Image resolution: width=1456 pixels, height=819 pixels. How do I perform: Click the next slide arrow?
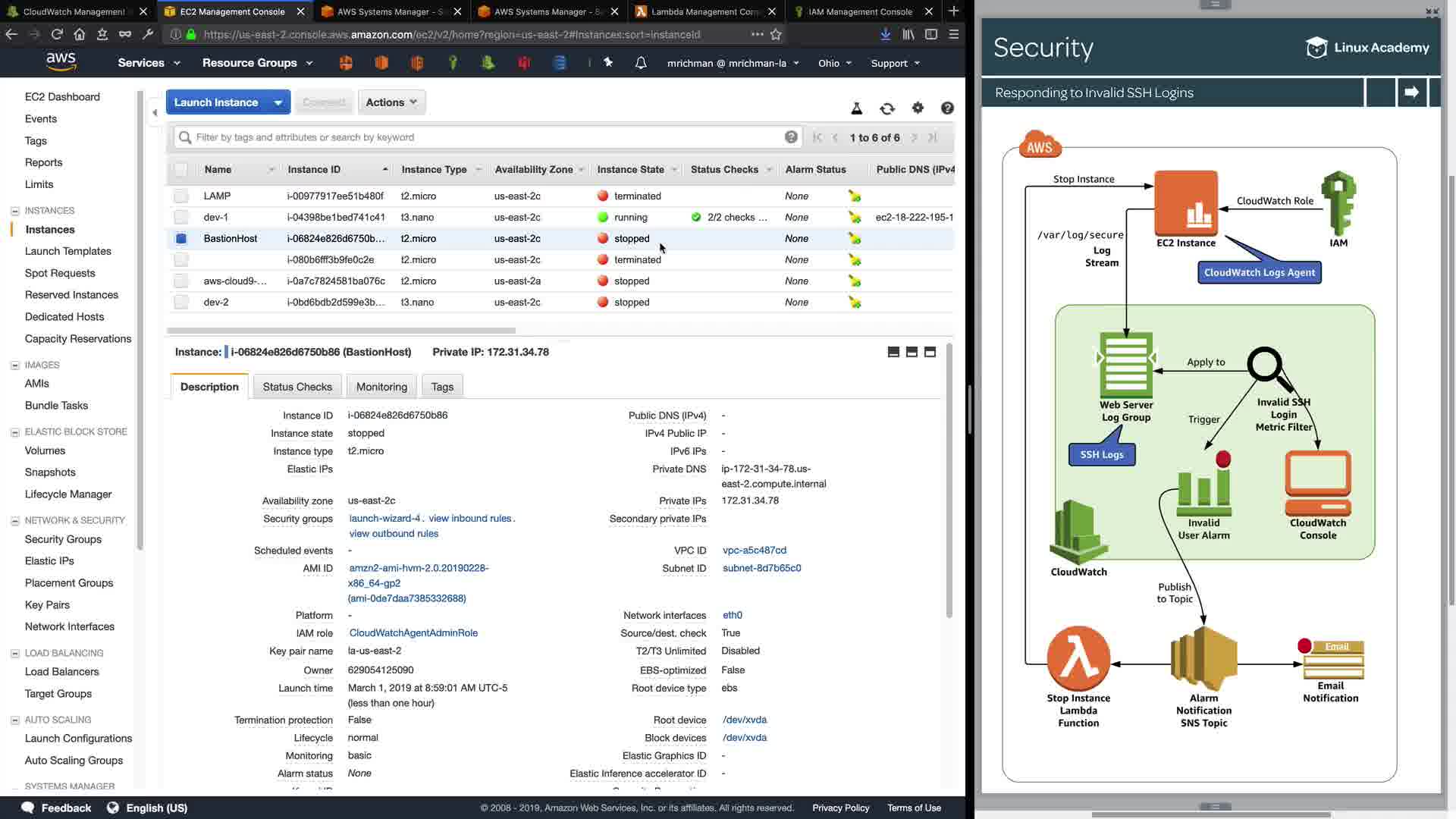tap(1411, 93)
